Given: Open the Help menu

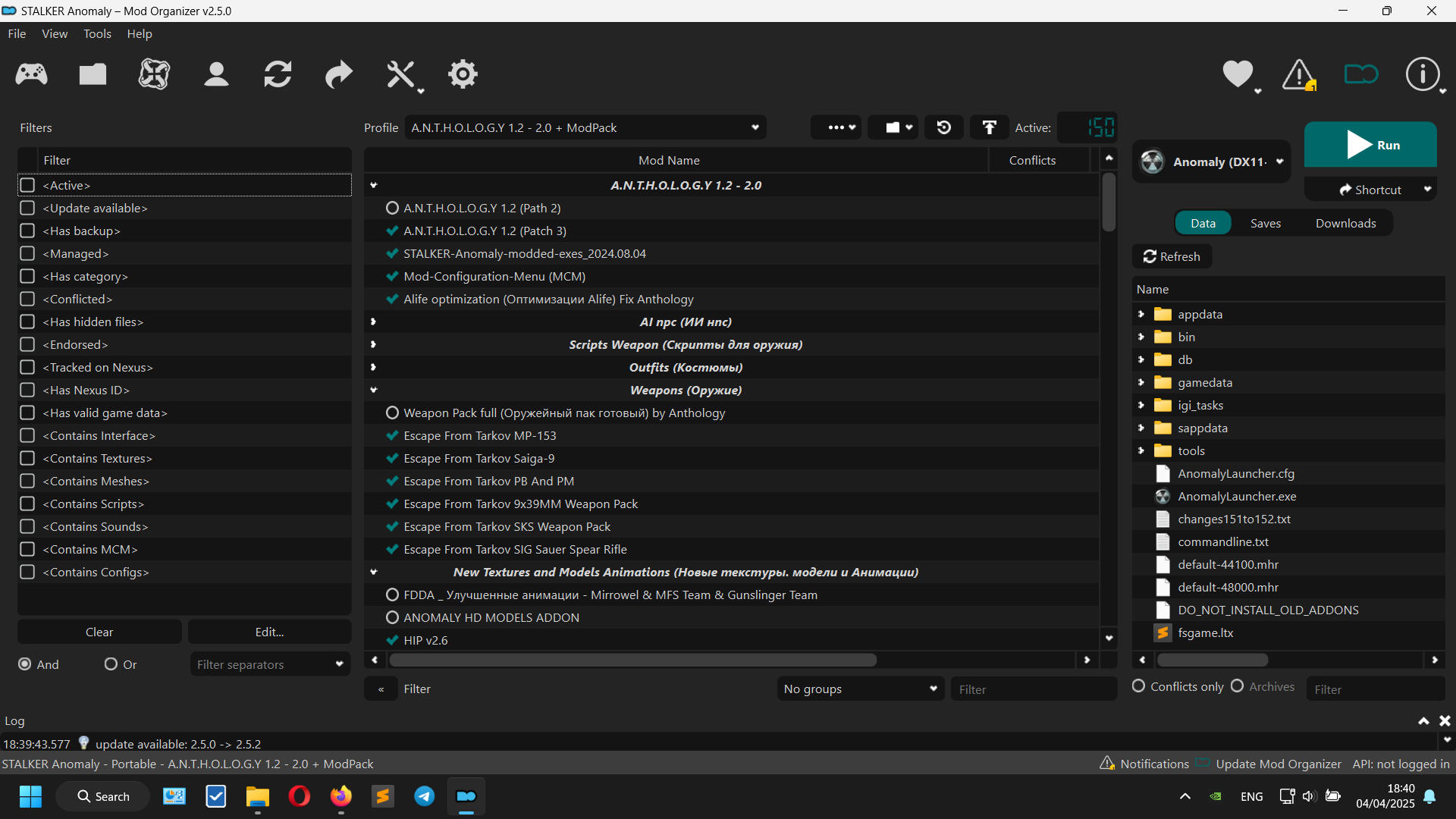Looking at the screenshot, I should tap(140, 34).
